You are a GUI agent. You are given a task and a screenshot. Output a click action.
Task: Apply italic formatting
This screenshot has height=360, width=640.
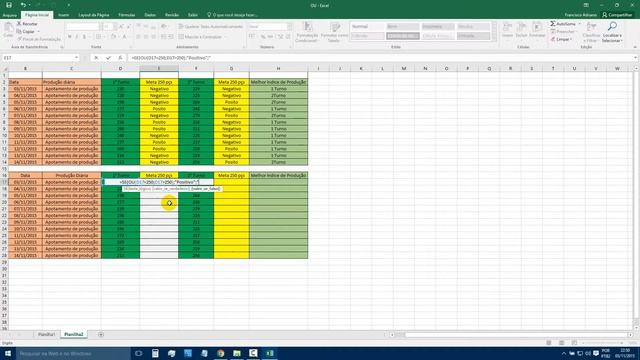pos(77,37)
